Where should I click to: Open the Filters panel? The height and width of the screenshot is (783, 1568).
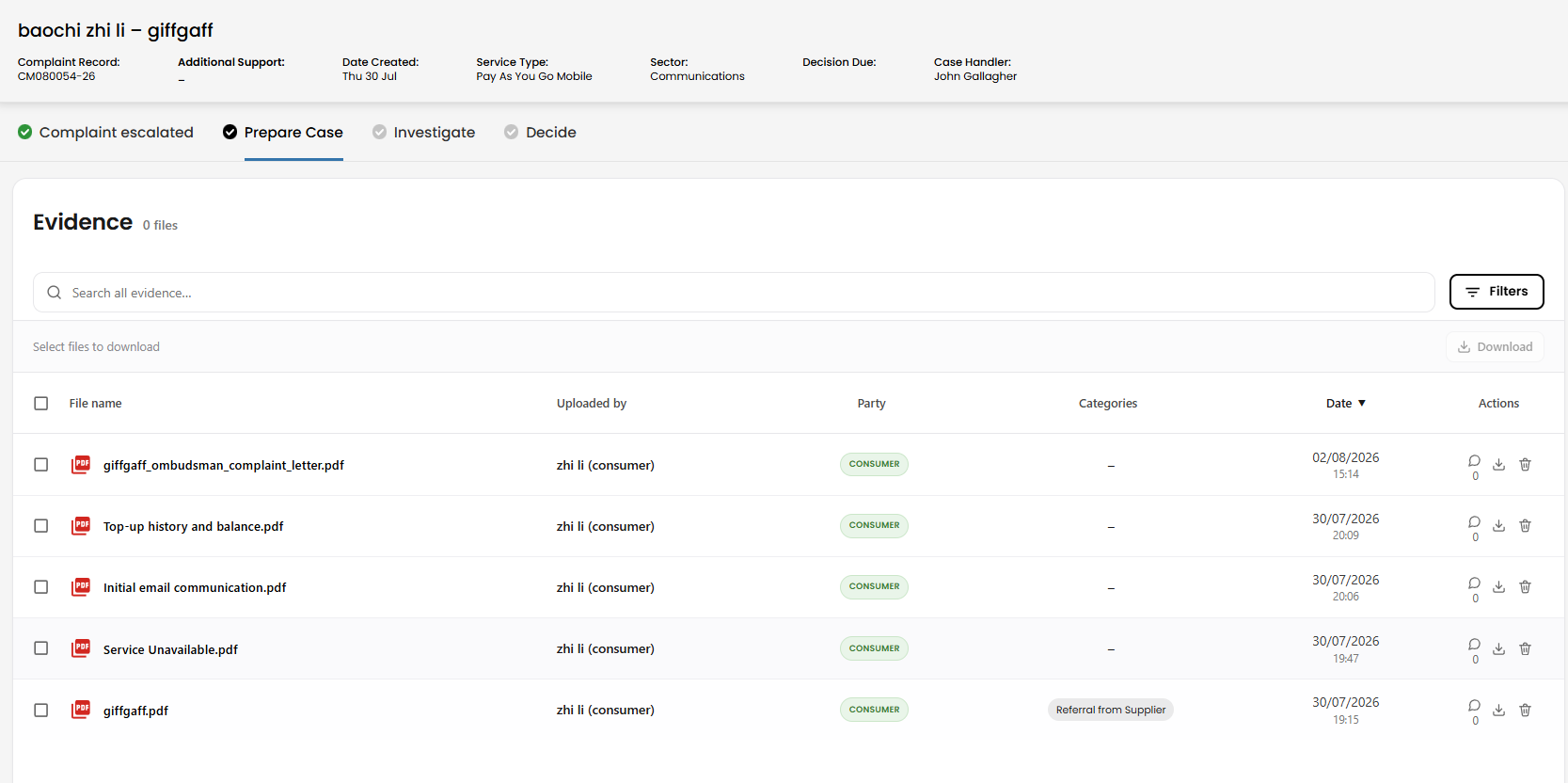coord(1497,292)
